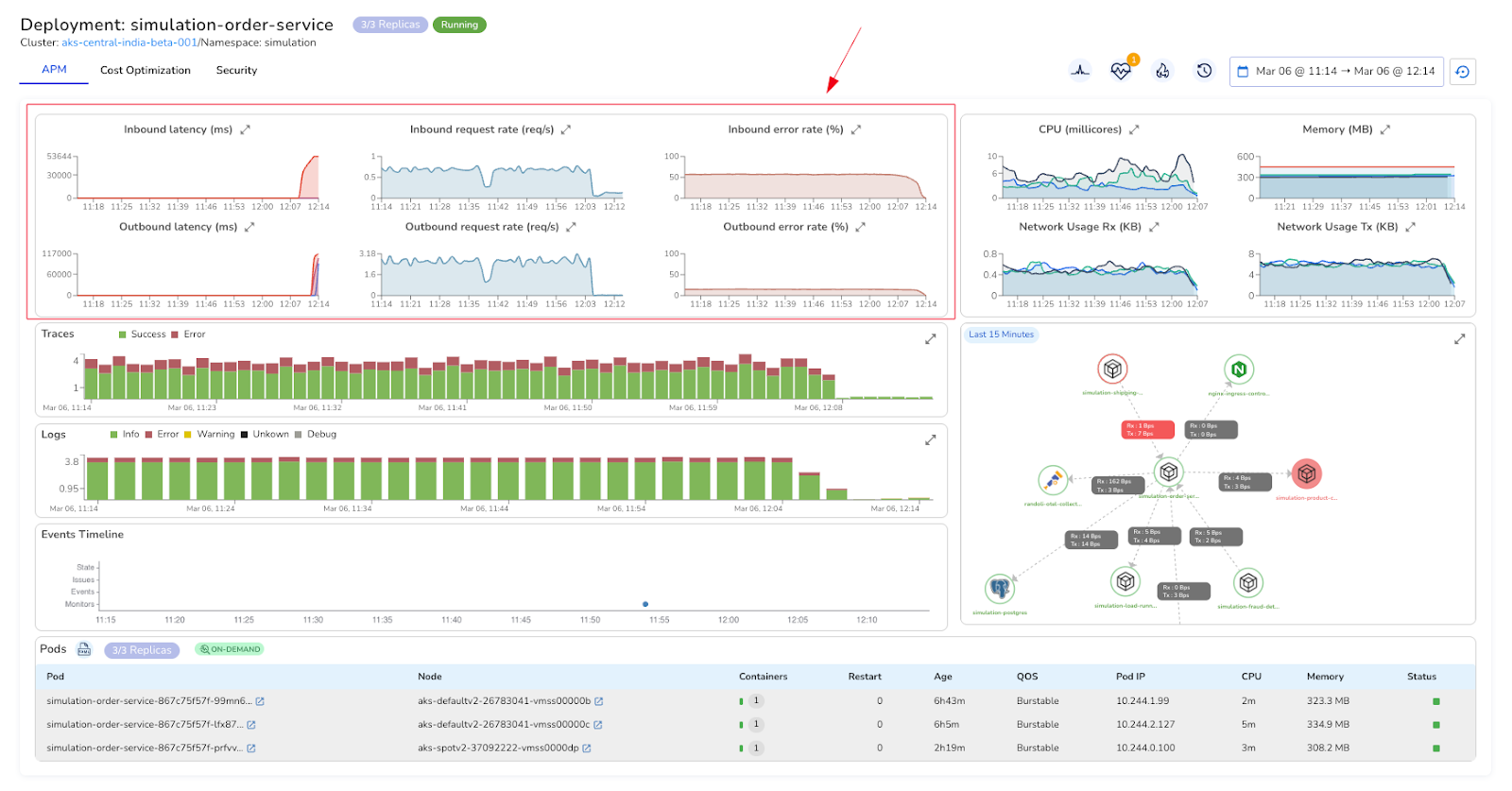Open the aks-central-india-beta-001 cluster link

[129, 43]
